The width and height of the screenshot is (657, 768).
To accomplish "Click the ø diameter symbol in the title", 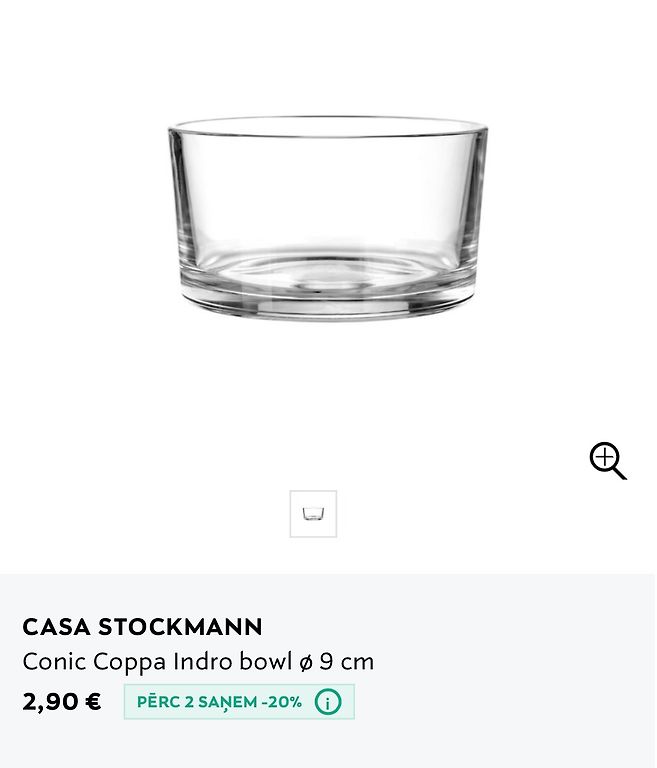I will tap(306, 663).
